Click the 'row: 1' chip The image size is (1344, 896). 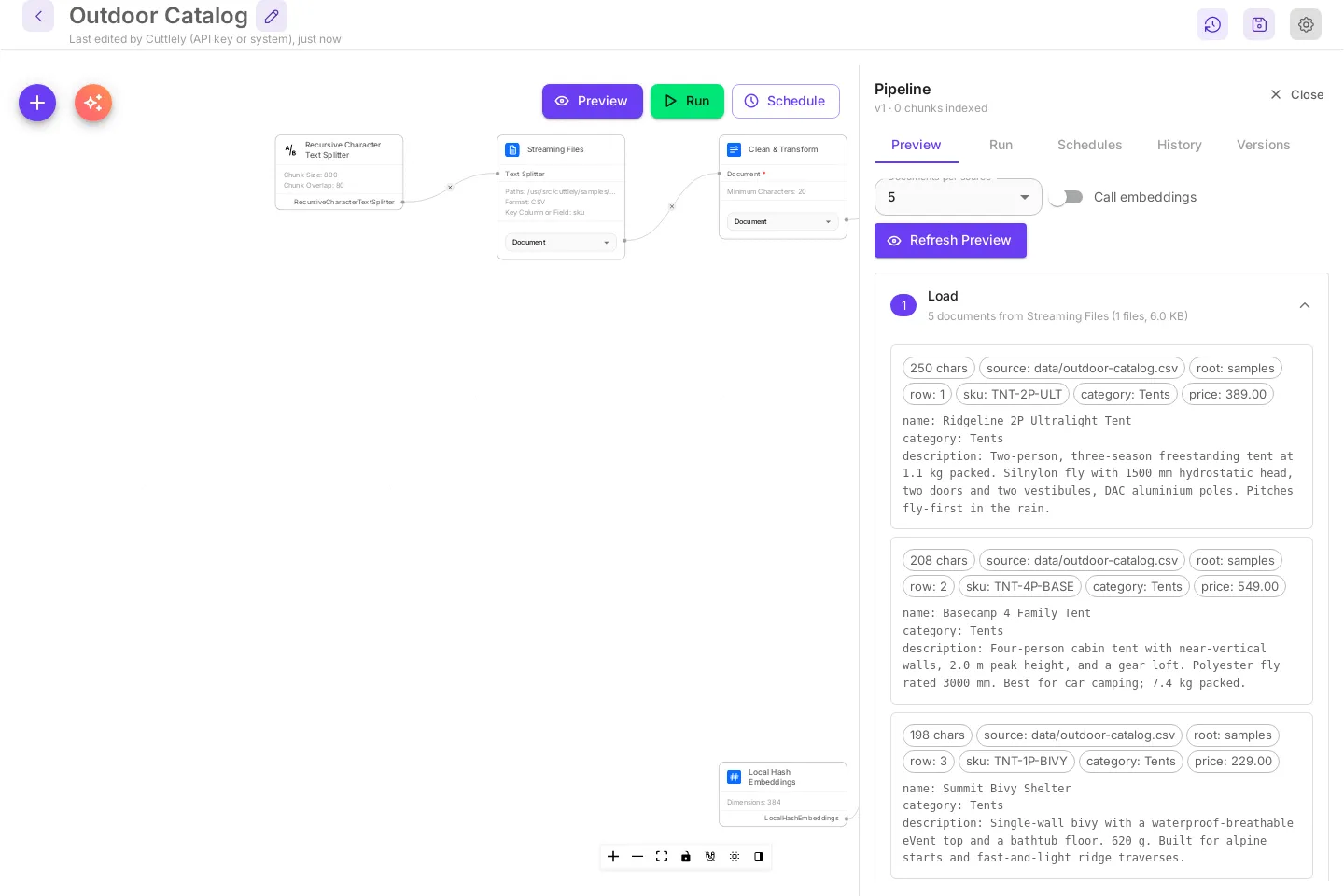tap(928, 394)
